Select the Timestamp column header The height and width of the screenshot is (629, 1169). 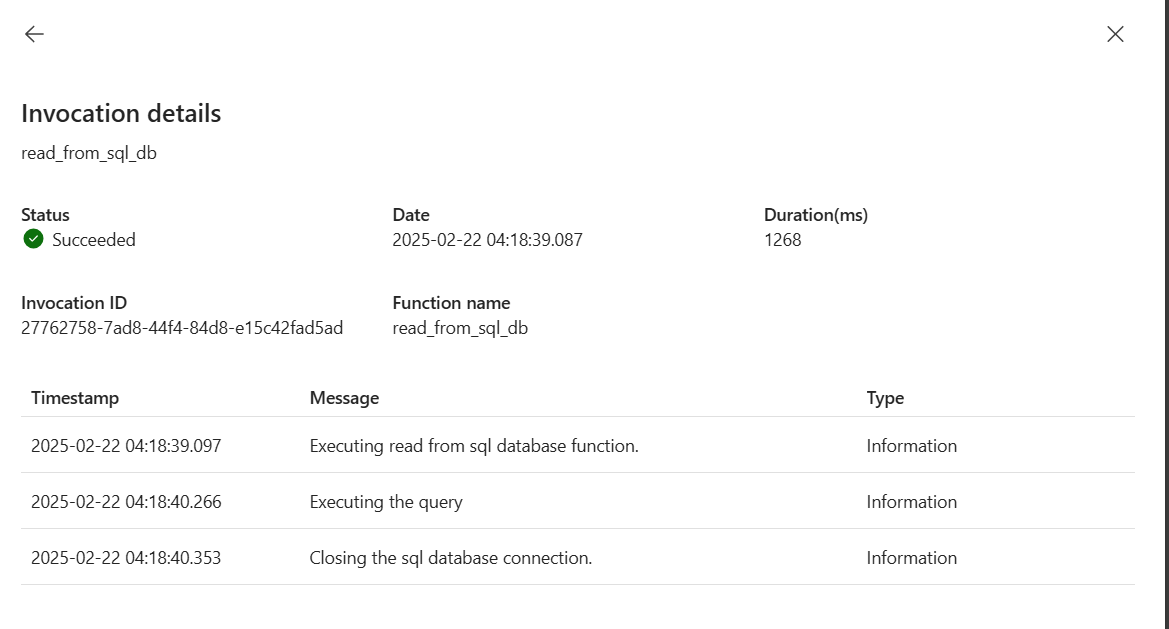point(75,398)
